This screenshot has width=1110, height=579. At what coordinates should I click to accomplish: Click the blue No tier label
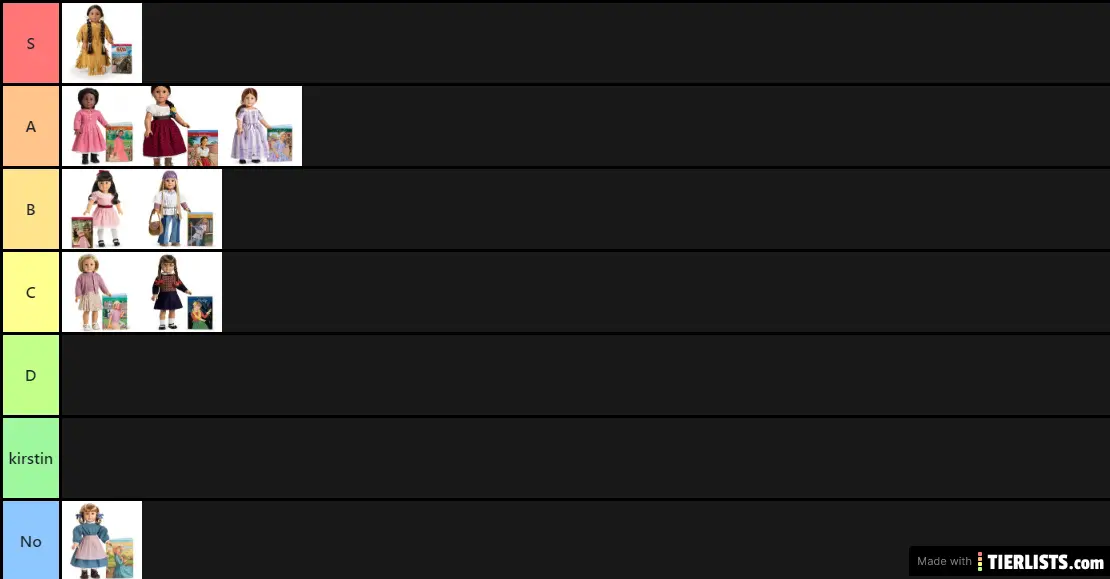(31, 541)
